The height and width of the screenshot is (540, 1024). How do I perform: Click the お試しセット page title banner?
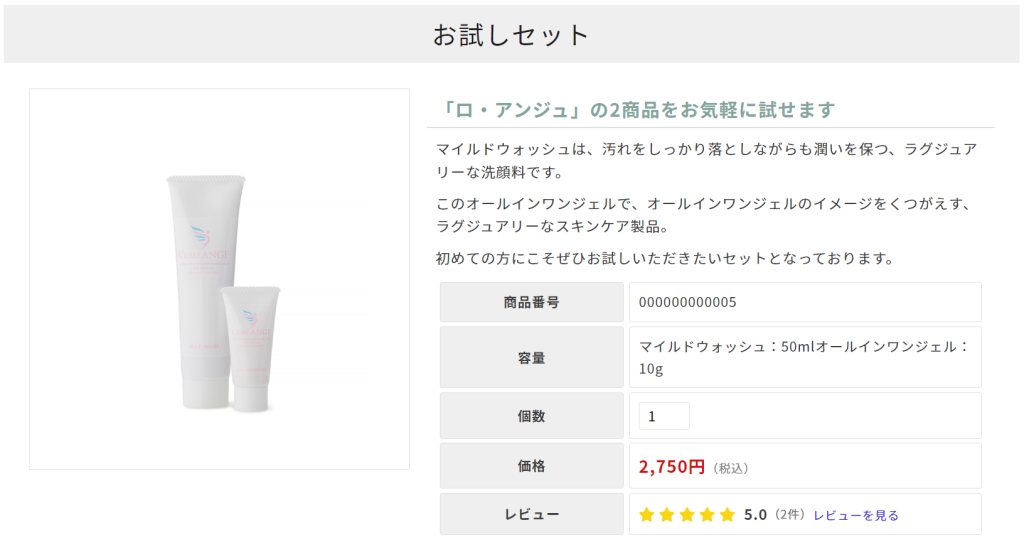click(x=512, y=35)
